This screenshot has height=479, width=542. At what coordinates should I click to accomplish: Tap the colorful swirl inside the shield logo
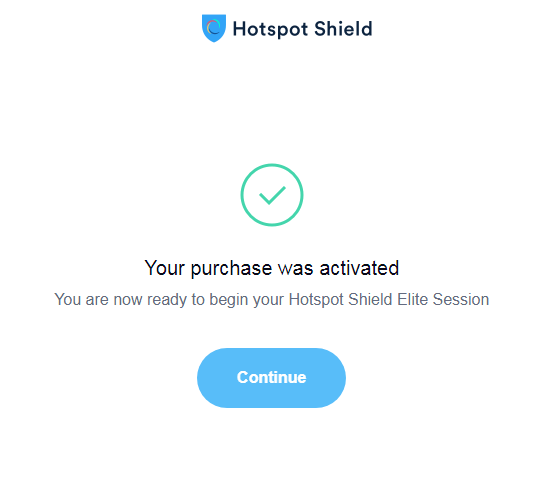pos(214,27)
